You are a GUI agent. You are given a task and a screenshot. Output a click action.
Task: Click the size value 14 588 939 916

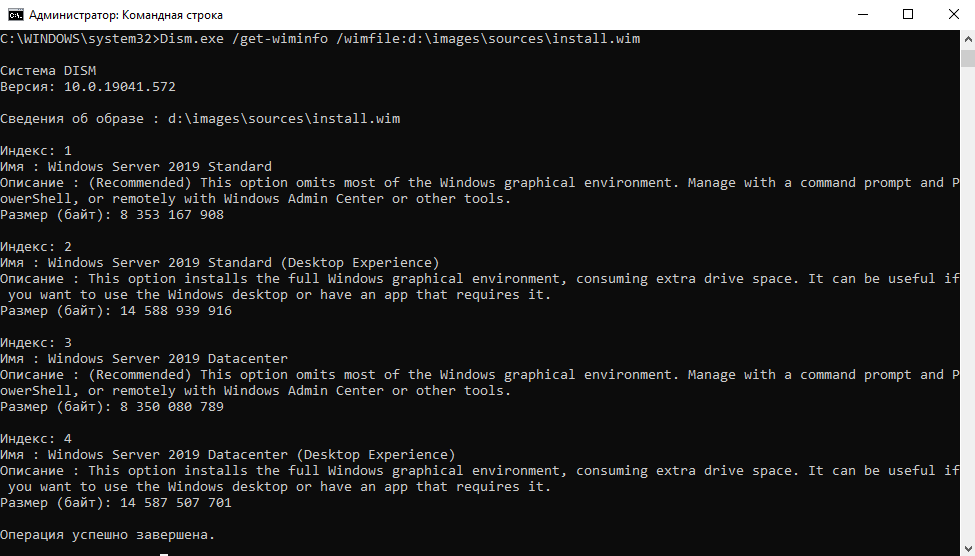click(x=176, y=310)
